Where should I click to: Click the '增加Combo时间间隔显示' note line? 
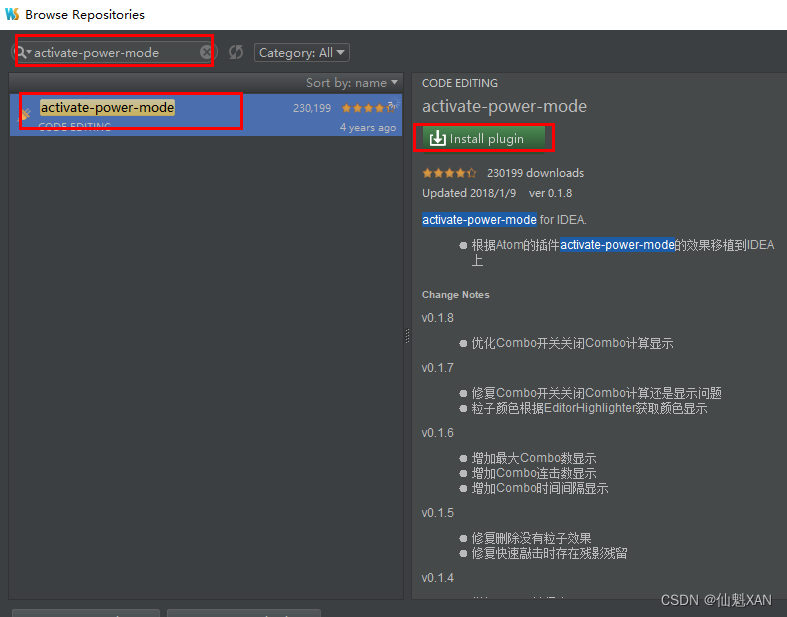tap(540, 488)
